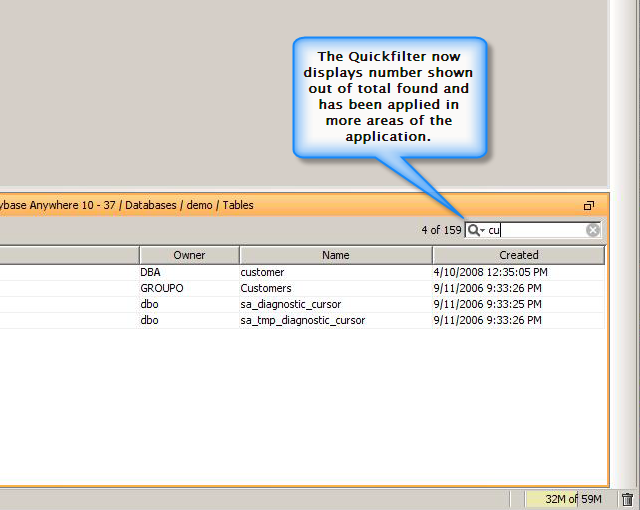This screenshot has height=510, width=640.
Task: Sort the table by the Created column
Action: tap(519, 255)
